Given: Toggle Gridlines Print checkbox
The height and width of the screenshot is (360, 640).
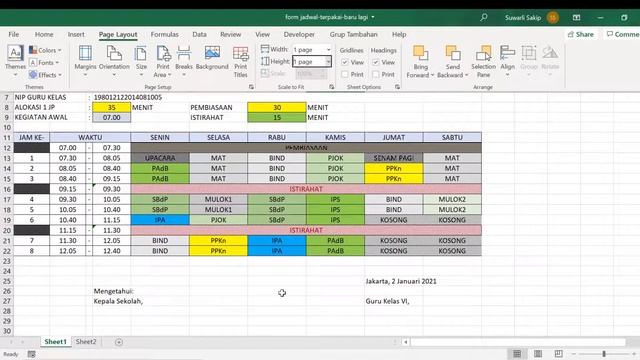Looking at the screenshot, I should [345, 74].
